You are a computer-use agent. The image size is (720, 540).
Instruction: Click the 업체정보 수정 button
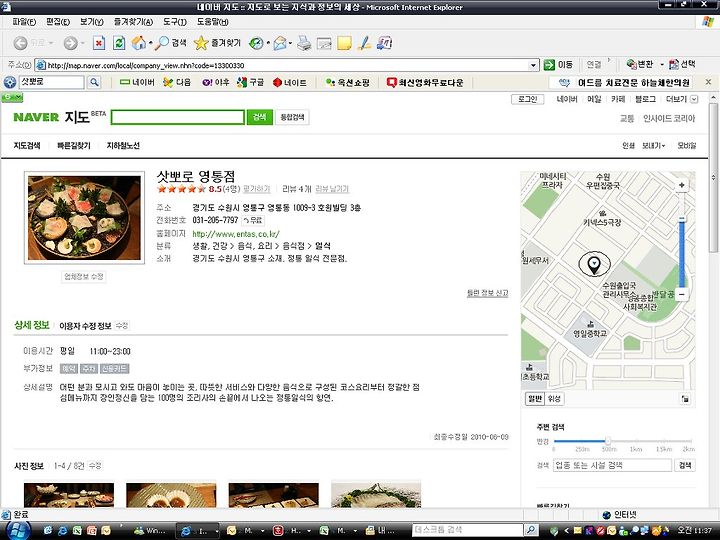(84, 276)
